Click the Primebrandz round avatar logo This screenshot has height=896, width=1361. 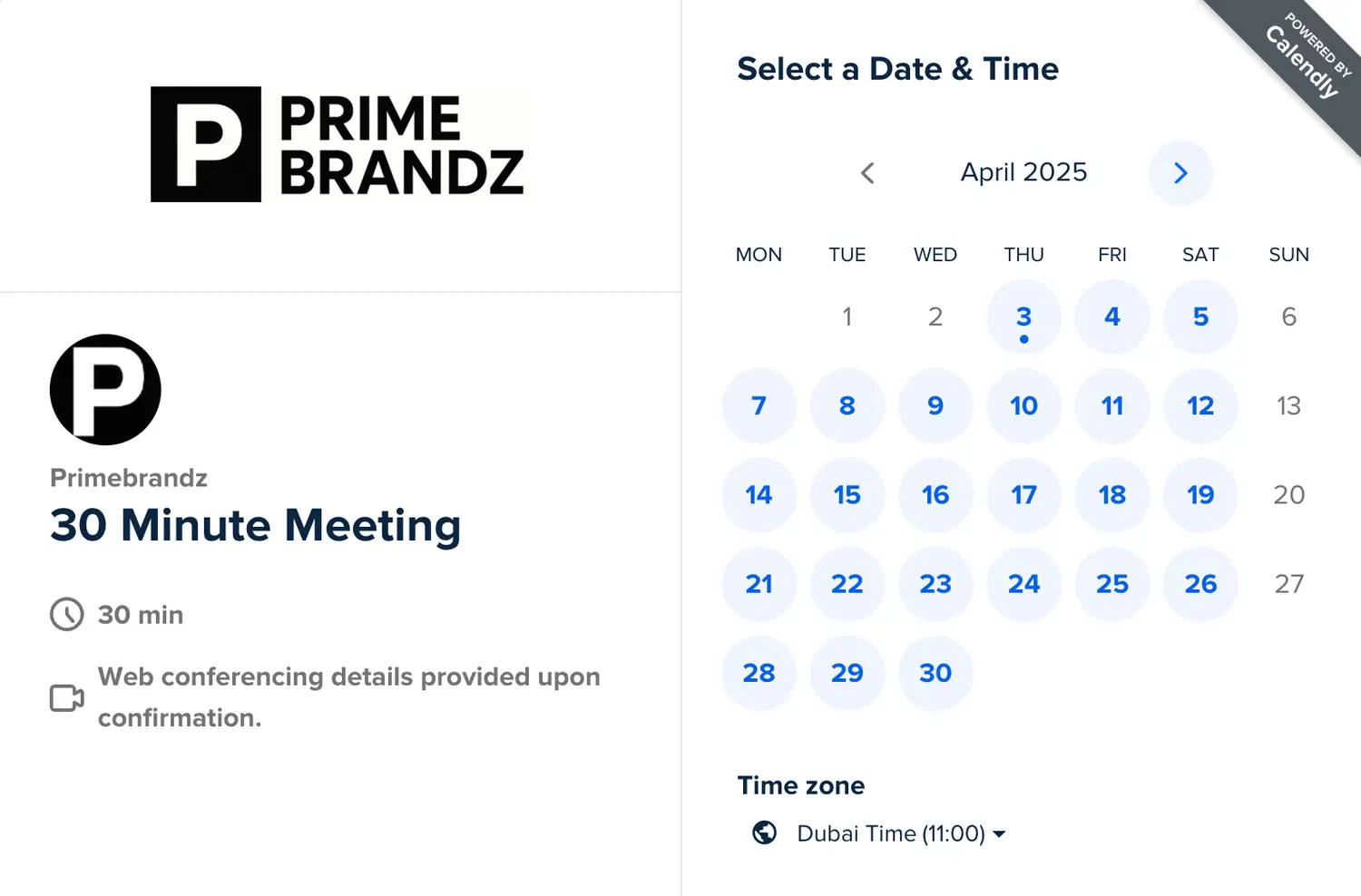click(x=105, y=390)
